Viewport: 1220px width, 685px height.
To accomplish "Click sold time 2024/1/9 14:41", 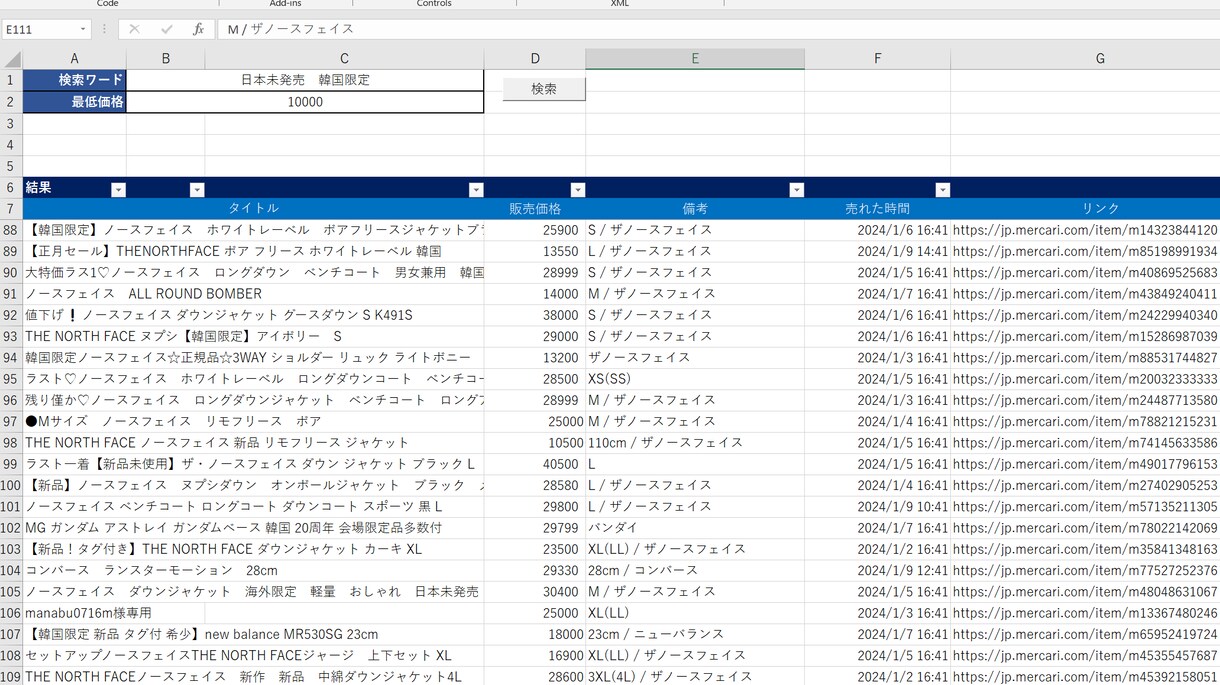I will [877, 251].
